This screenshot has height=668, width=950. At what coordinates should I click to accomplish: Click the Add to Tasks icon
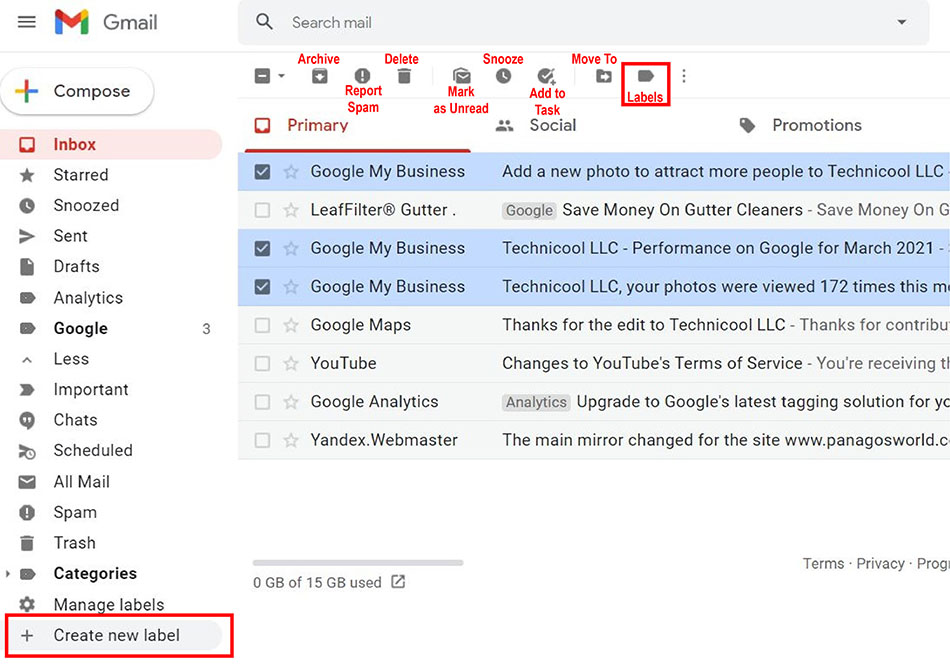pos(546,76)
